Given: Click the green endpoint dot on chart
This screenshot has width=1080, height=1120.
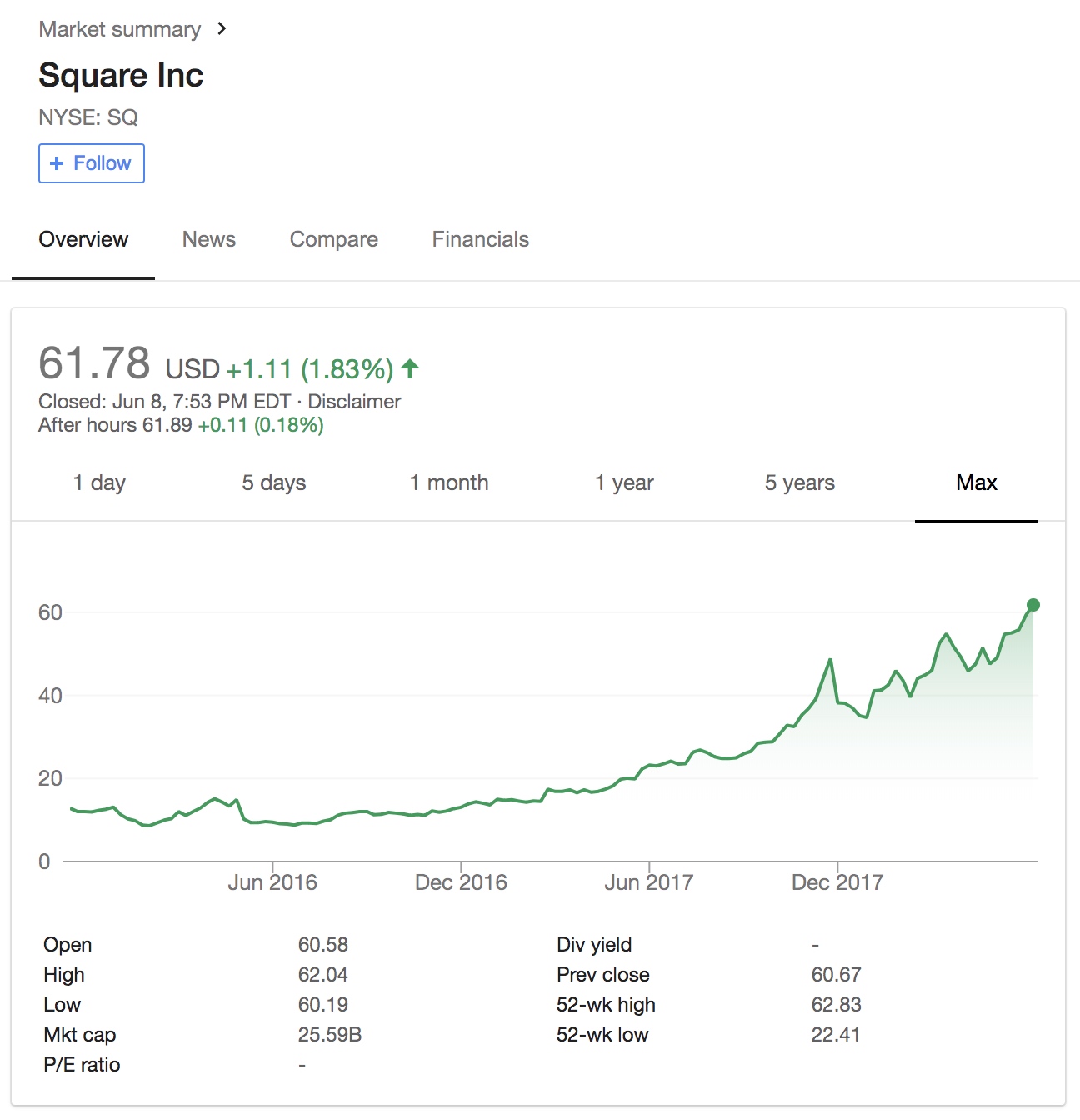Looking at the screenshot, I should (x=1033, y=605).
